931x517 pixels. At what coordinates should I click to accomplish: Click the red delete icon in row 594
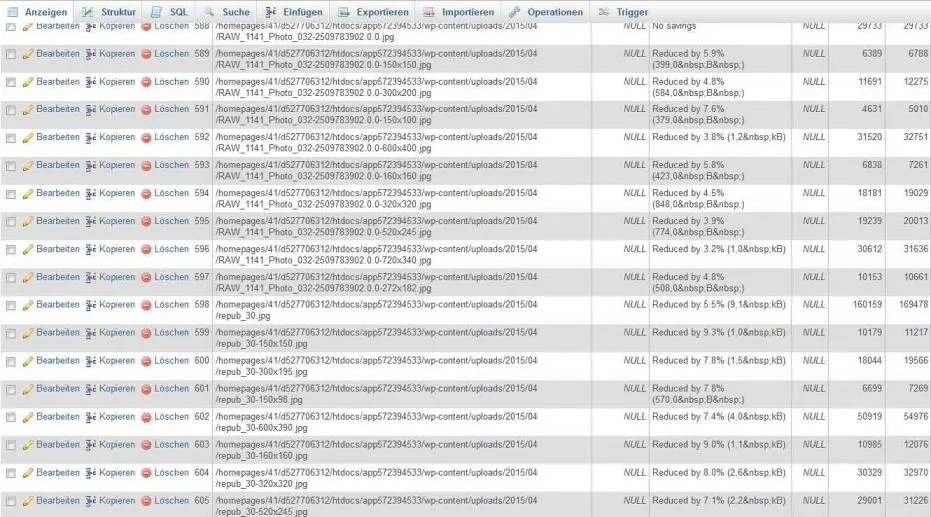tap(147, 194)
